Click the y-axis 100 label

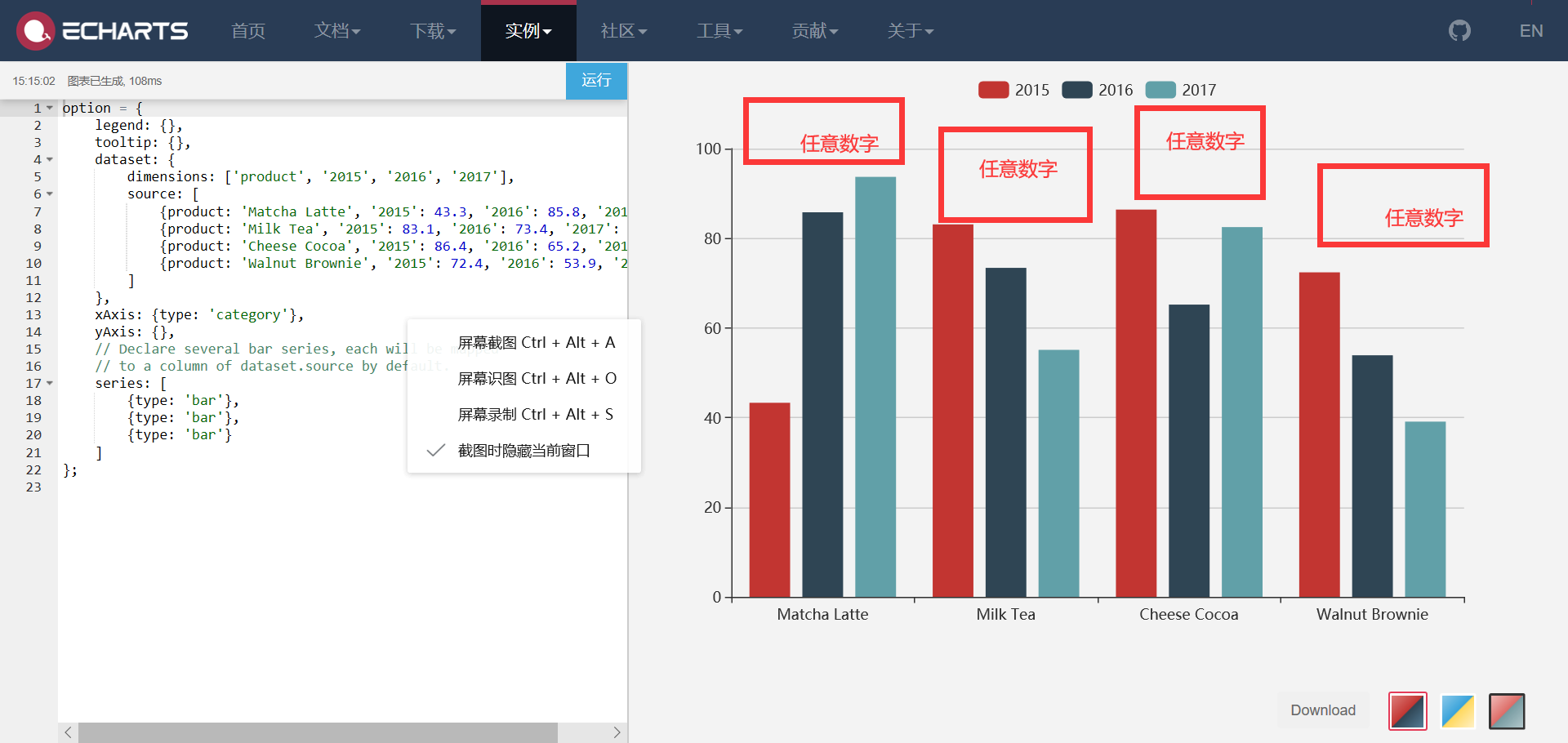709,149
